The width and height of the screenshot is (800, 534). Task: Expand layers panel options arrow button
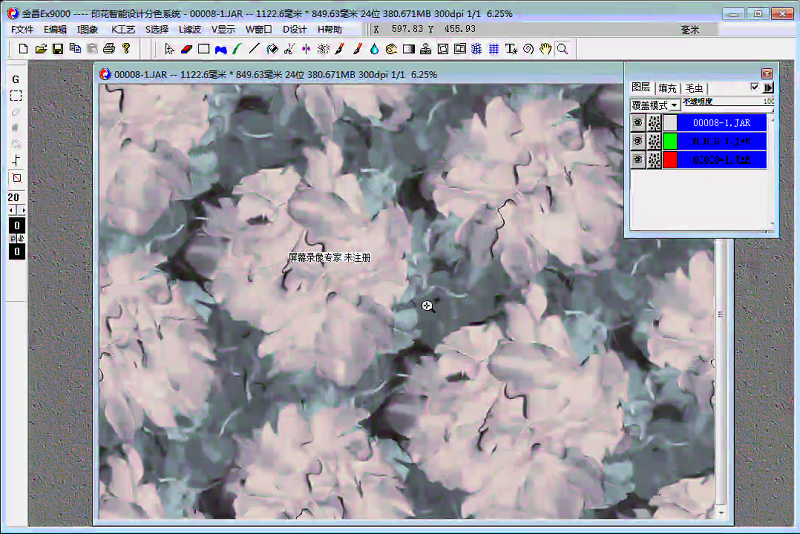click(x=768, y=88)
